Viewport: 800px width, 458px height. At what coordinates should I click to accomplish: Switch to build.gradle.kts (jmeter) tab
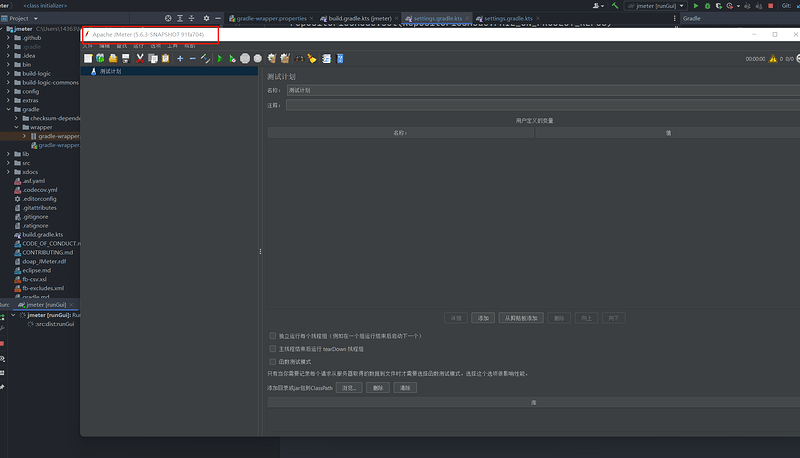359,18
